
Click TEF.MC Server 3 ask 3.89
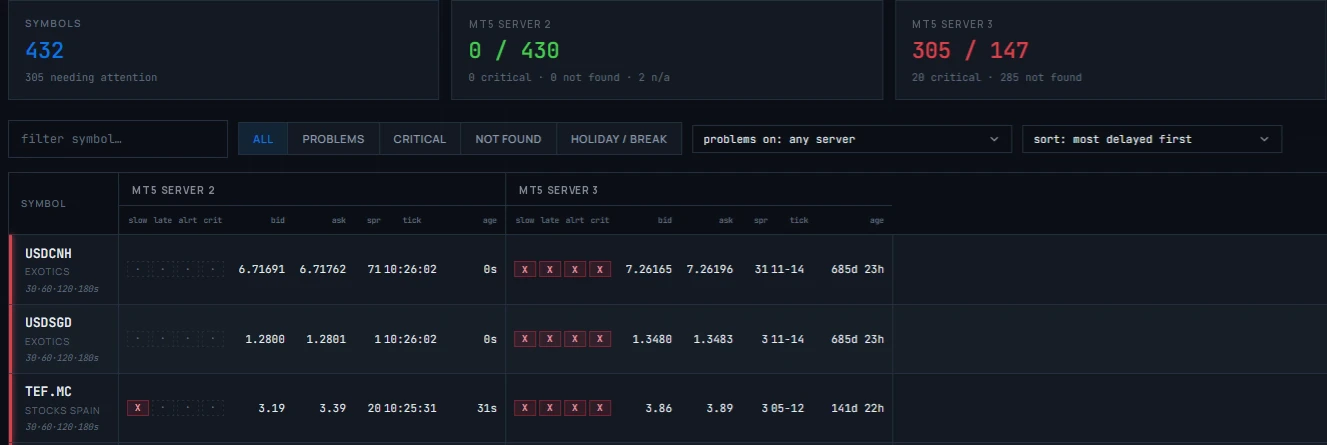click(720, 408)
